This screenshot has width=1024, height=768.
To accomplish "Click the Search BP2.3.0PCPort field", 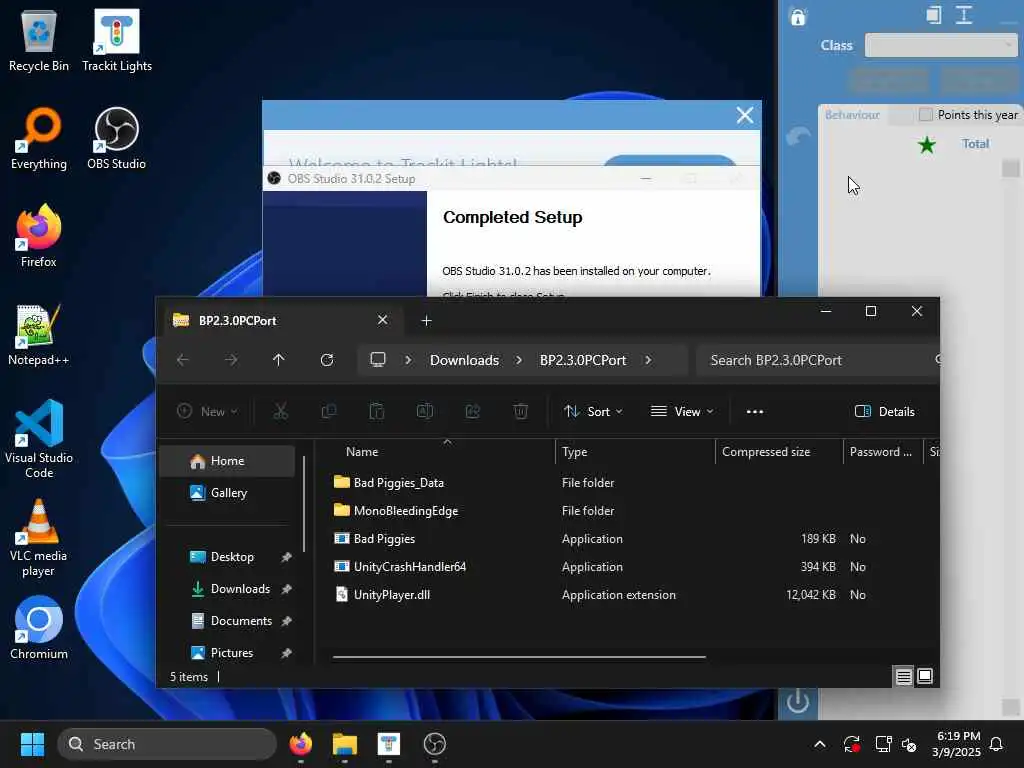I will click(818, 360).
